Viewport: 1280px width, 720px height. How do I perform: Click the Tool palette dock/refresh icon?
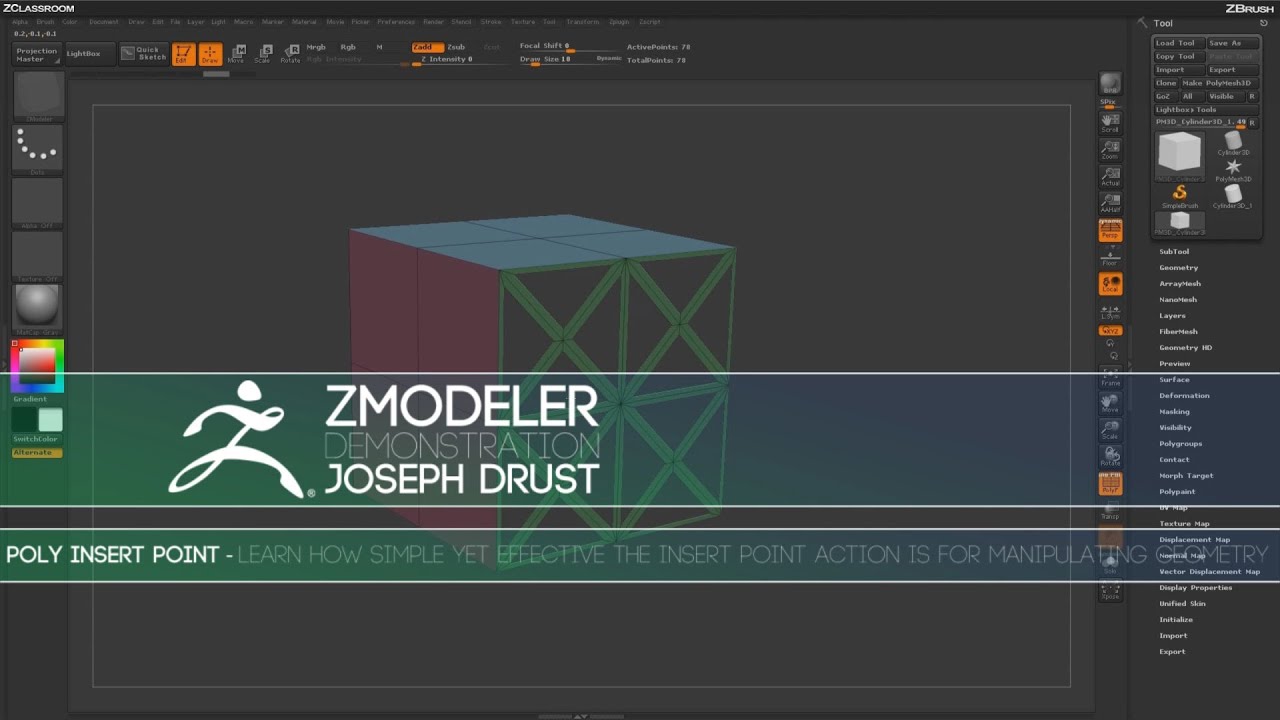click(x=1264, y=23)
